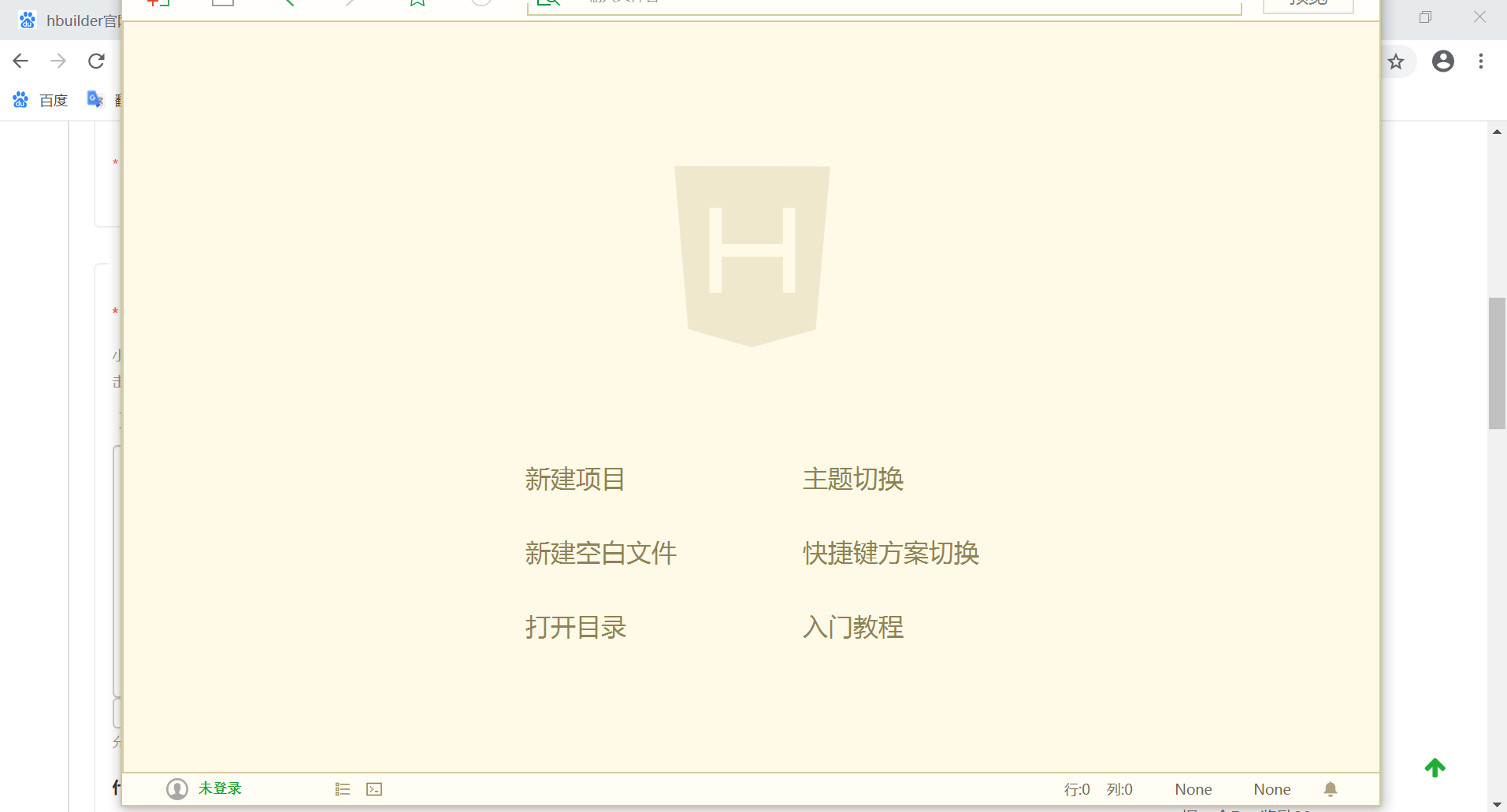This screenshot has width=1507, height=812.
Task: Click the notification bell icon
Action: [1331, 789]
